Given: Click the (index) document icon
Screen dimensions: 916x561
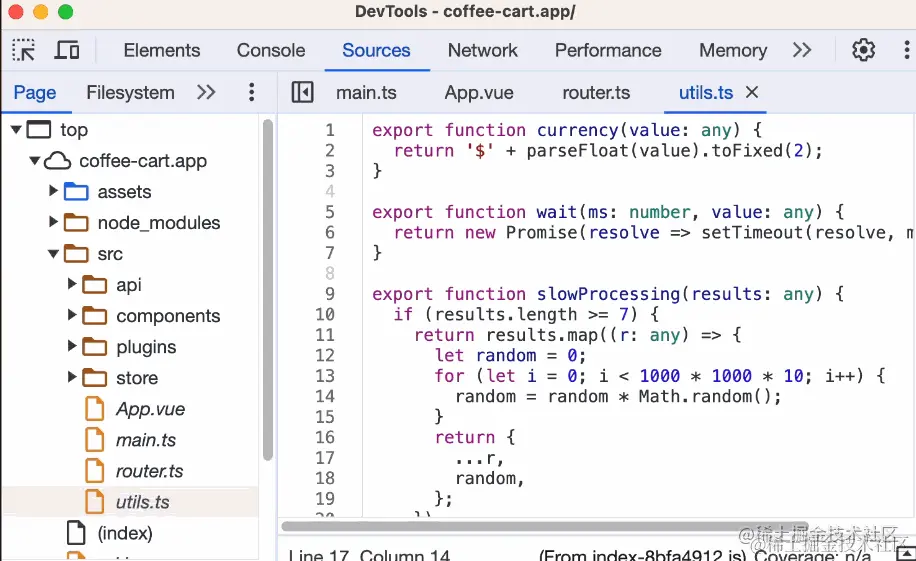Looking at the screenshot, I should tap(76, 532).
